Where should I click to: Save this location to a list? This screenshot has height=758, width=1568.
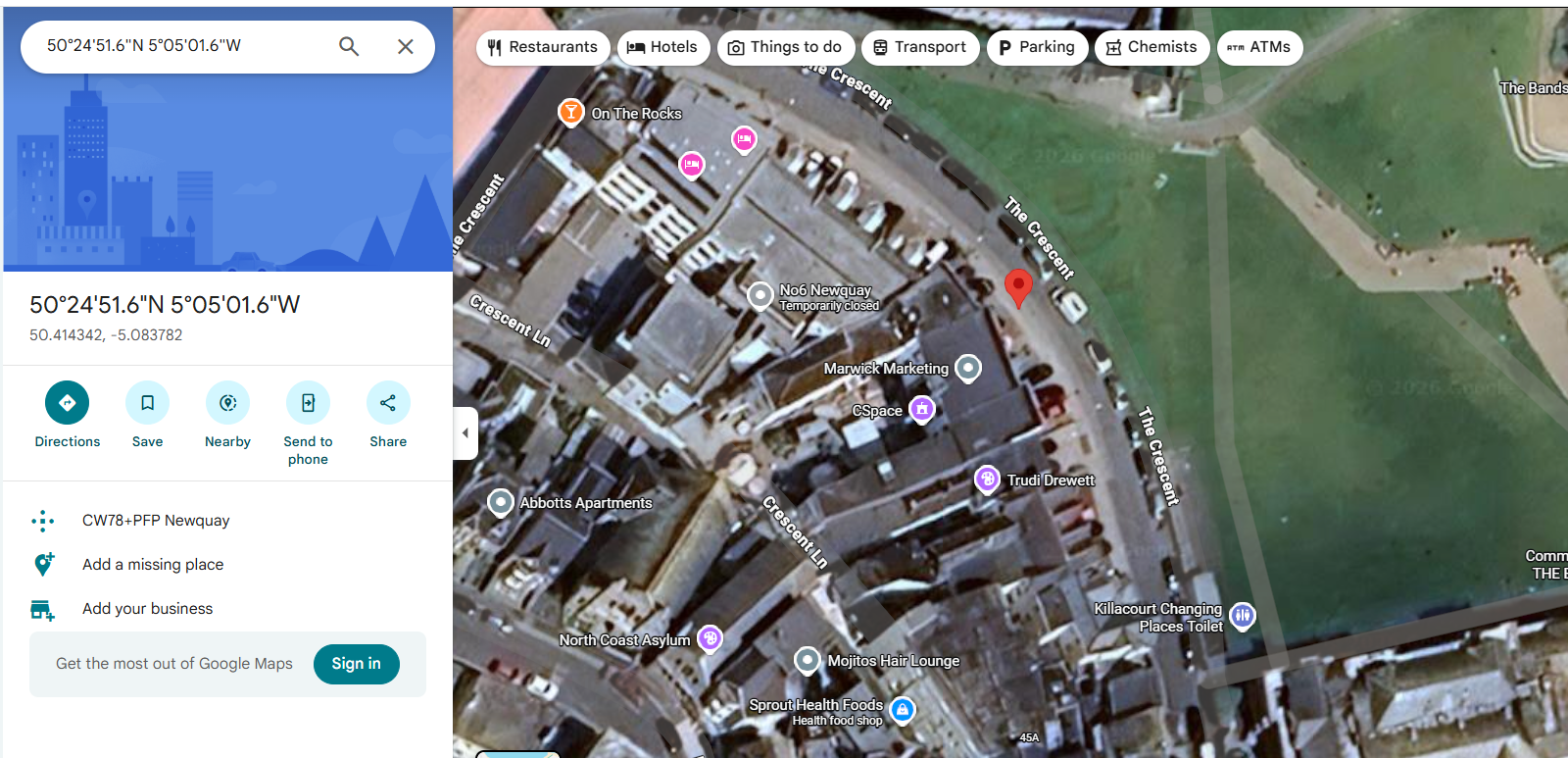coord(147,403)
